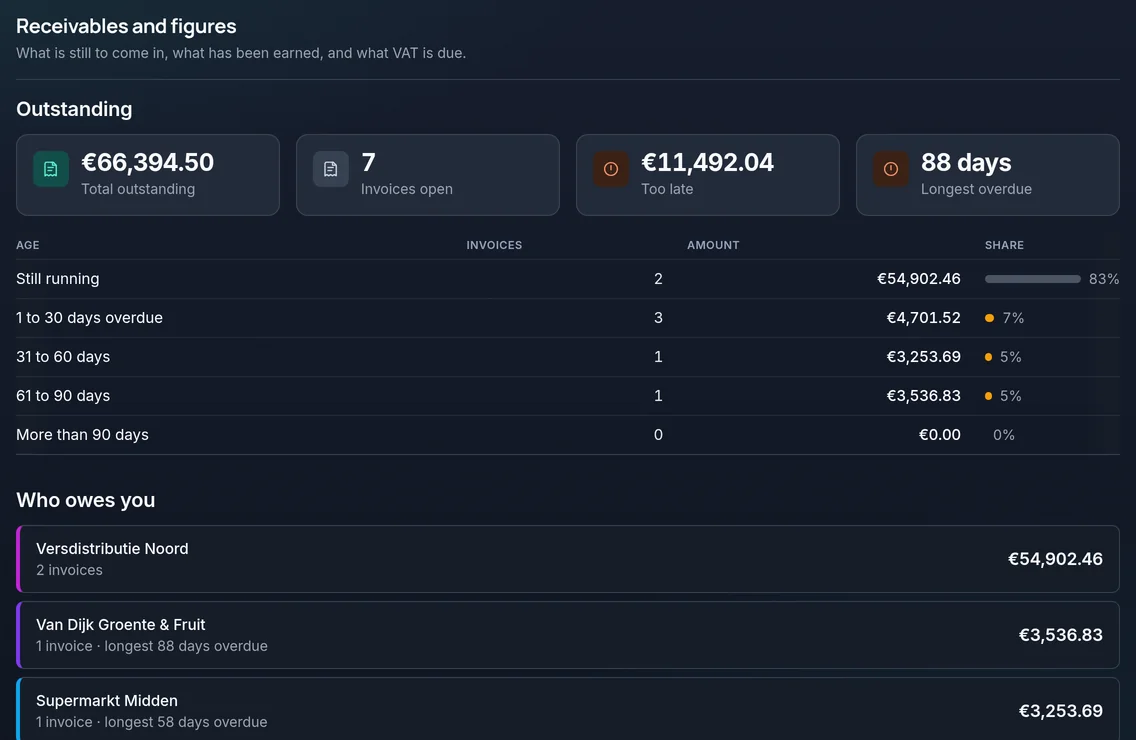Click the SHARE column header
Image resolution: width=1136 pixels, height=740 pixels.
[x=1004, y=245]
